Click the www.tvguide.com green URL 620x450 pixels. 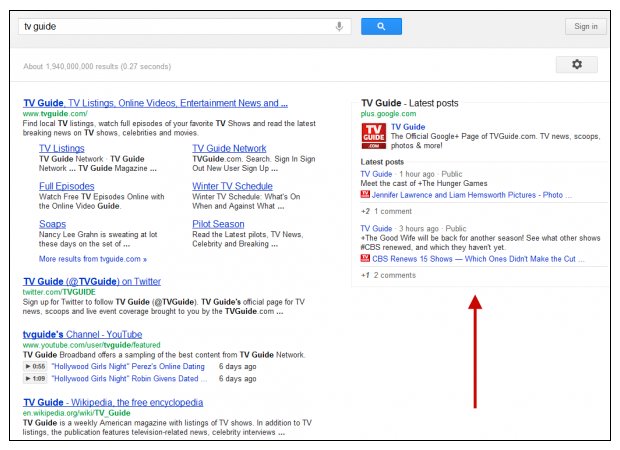pyautogui.click(x=55, y=114)
